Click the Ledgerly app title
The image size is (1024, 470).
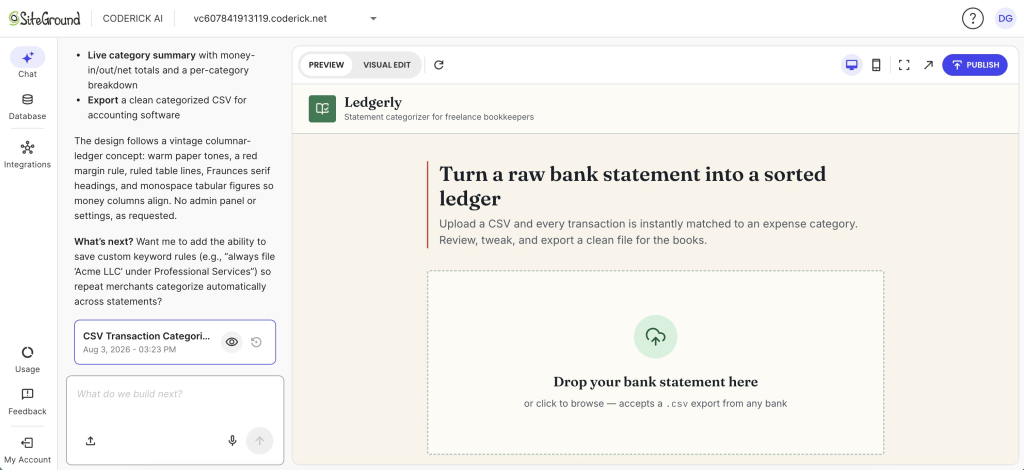[x=373, y=102]
